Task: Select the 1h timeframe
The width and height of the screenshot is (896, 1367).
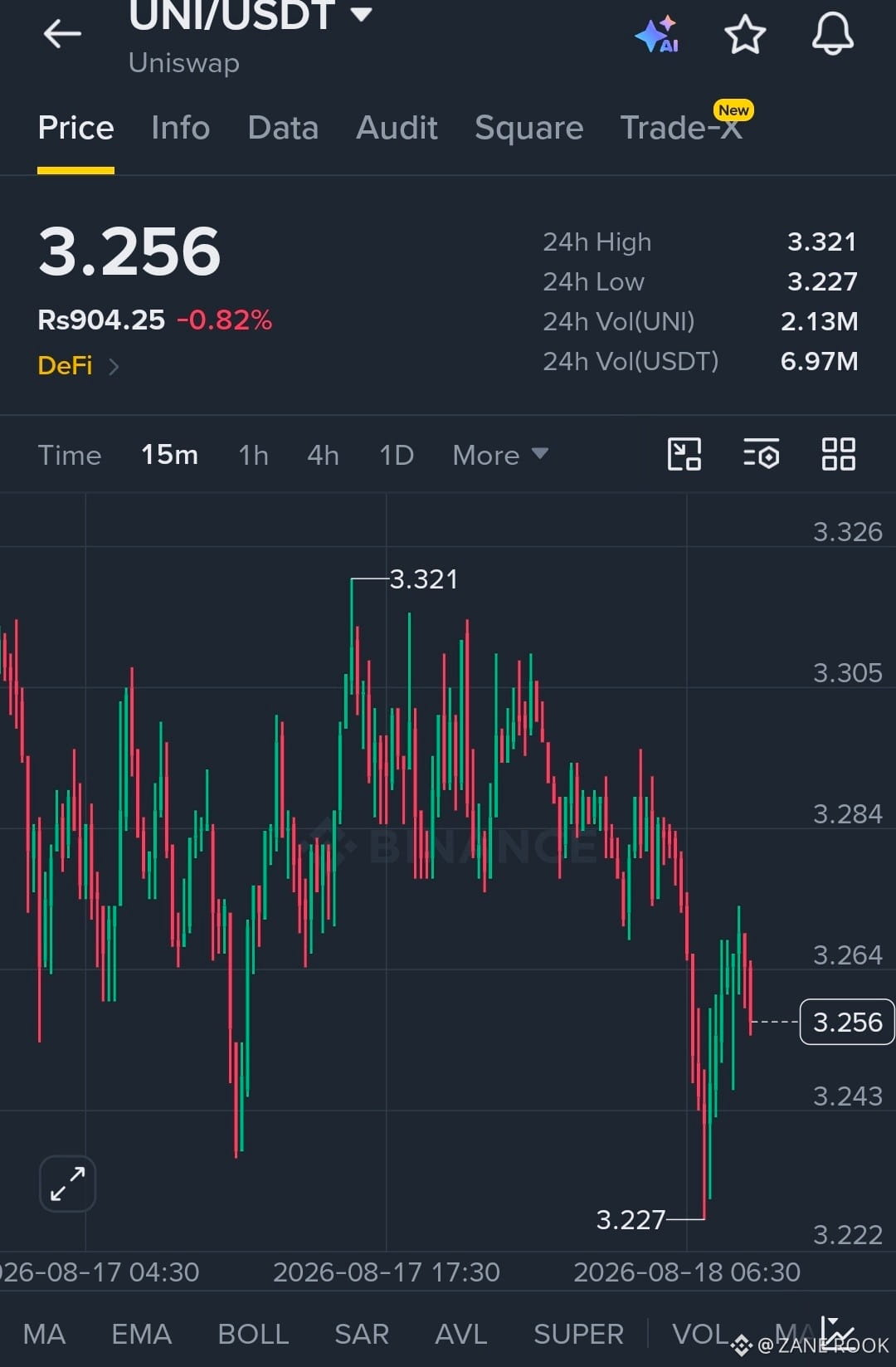Action: coord(253,455)
